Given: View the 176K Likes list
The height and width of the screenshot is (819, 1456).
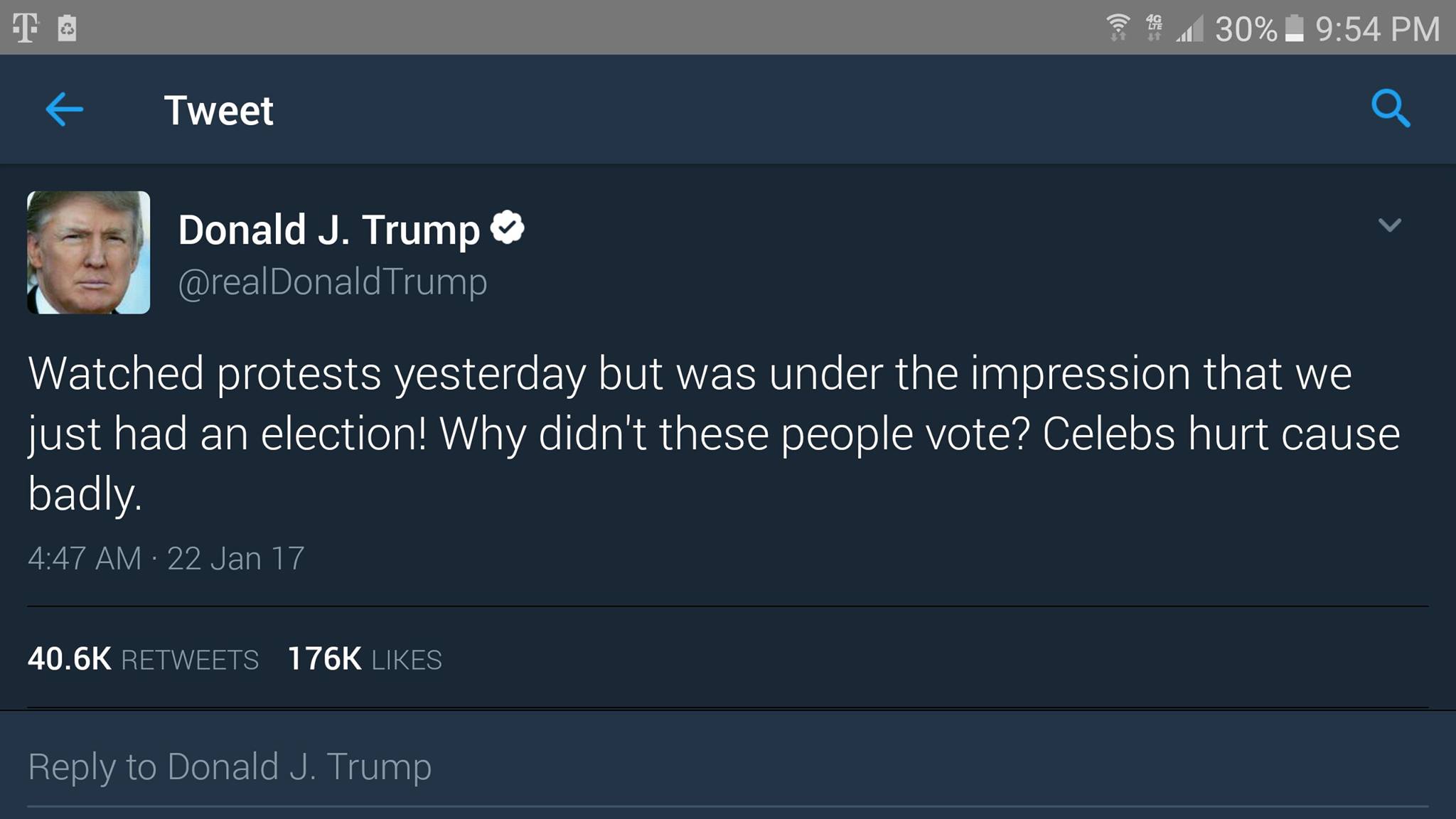Looking at the screenshot, I should tap(364, 659).
